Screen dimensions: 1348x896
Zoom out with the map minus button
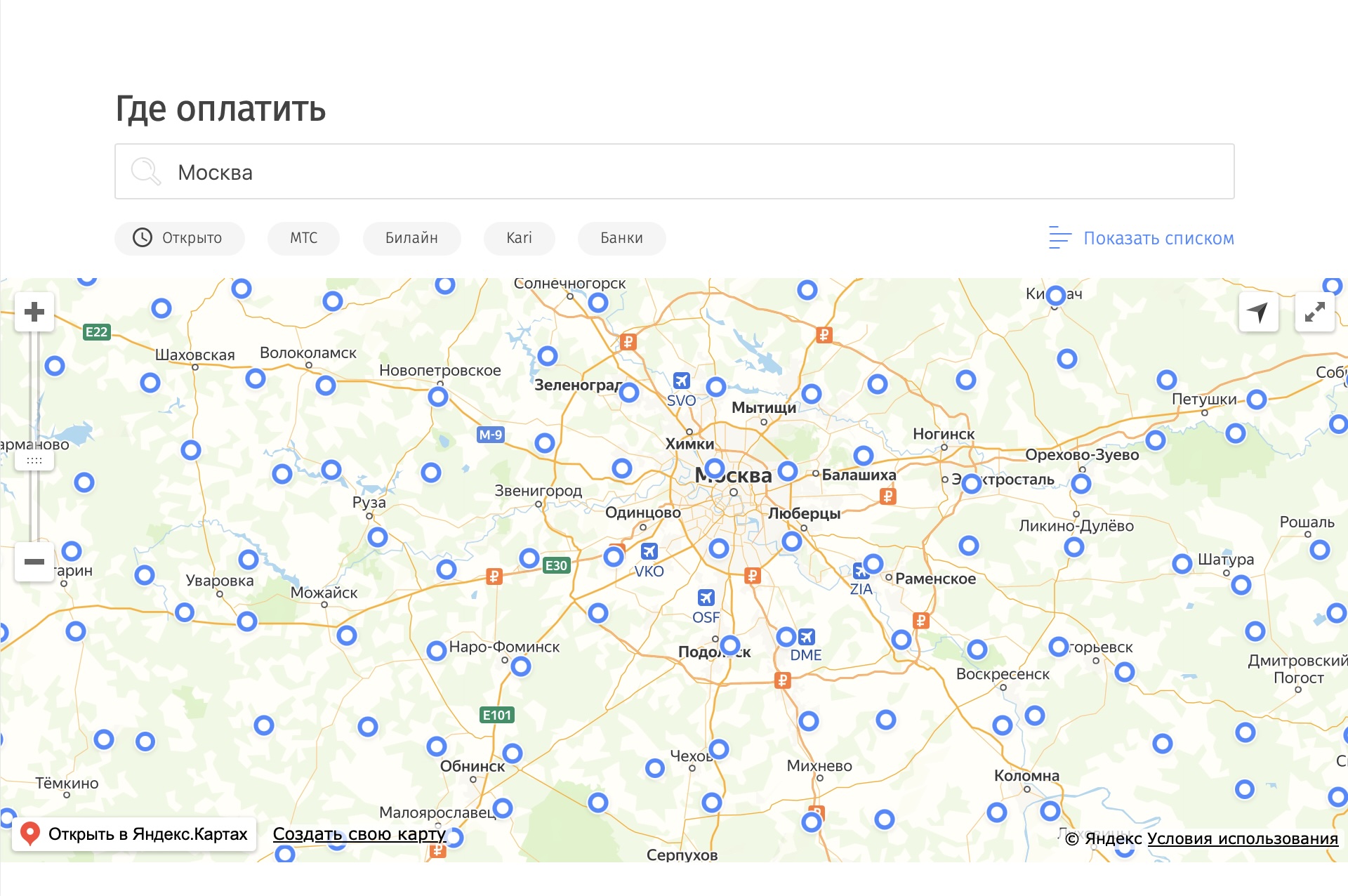point(34,562)
